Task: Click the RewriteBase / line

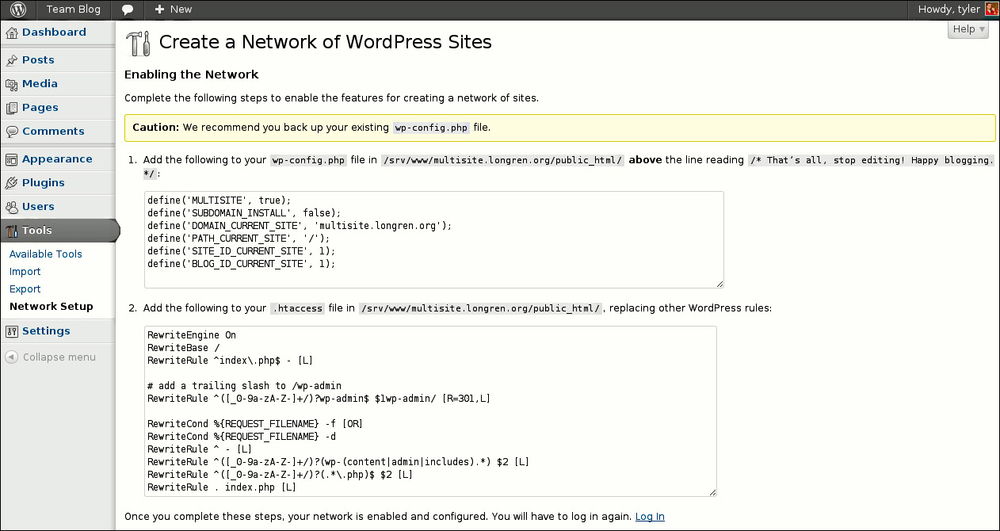Action: (x=184, y=347)
